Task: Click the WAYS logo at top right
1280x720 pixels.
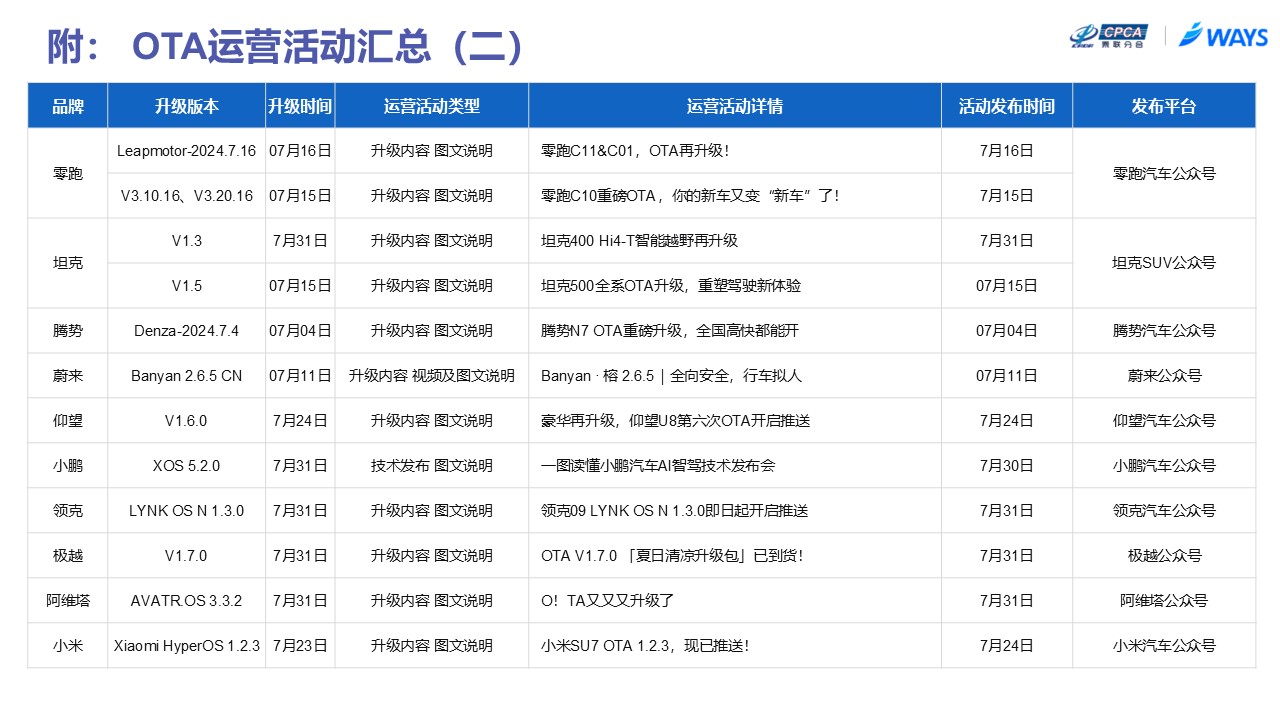Action: click(x=1223, y=36)
